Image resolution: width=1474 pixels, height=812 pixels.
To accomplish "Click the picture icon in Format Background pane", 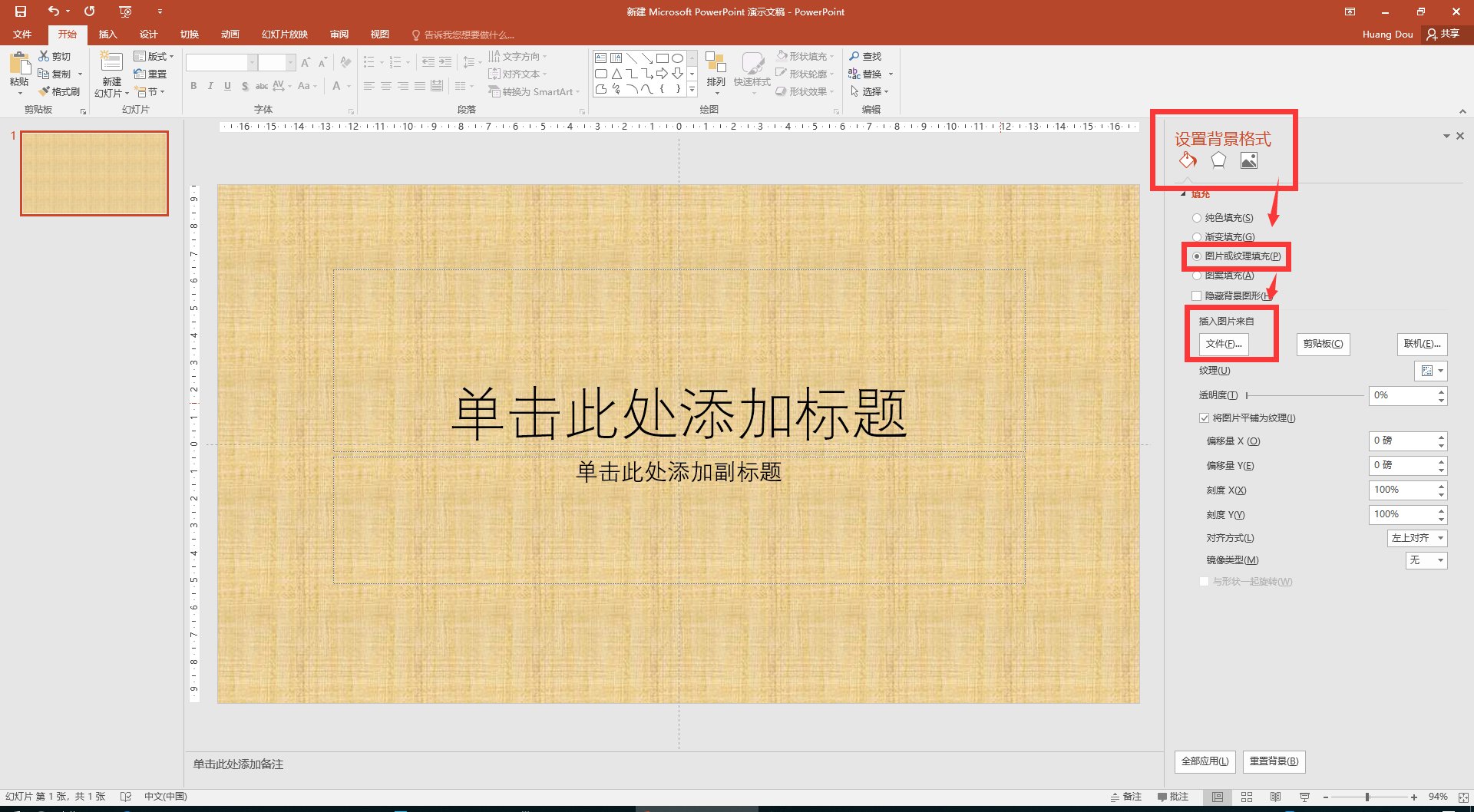I will pyautogui.click(x=1249, y=160).
